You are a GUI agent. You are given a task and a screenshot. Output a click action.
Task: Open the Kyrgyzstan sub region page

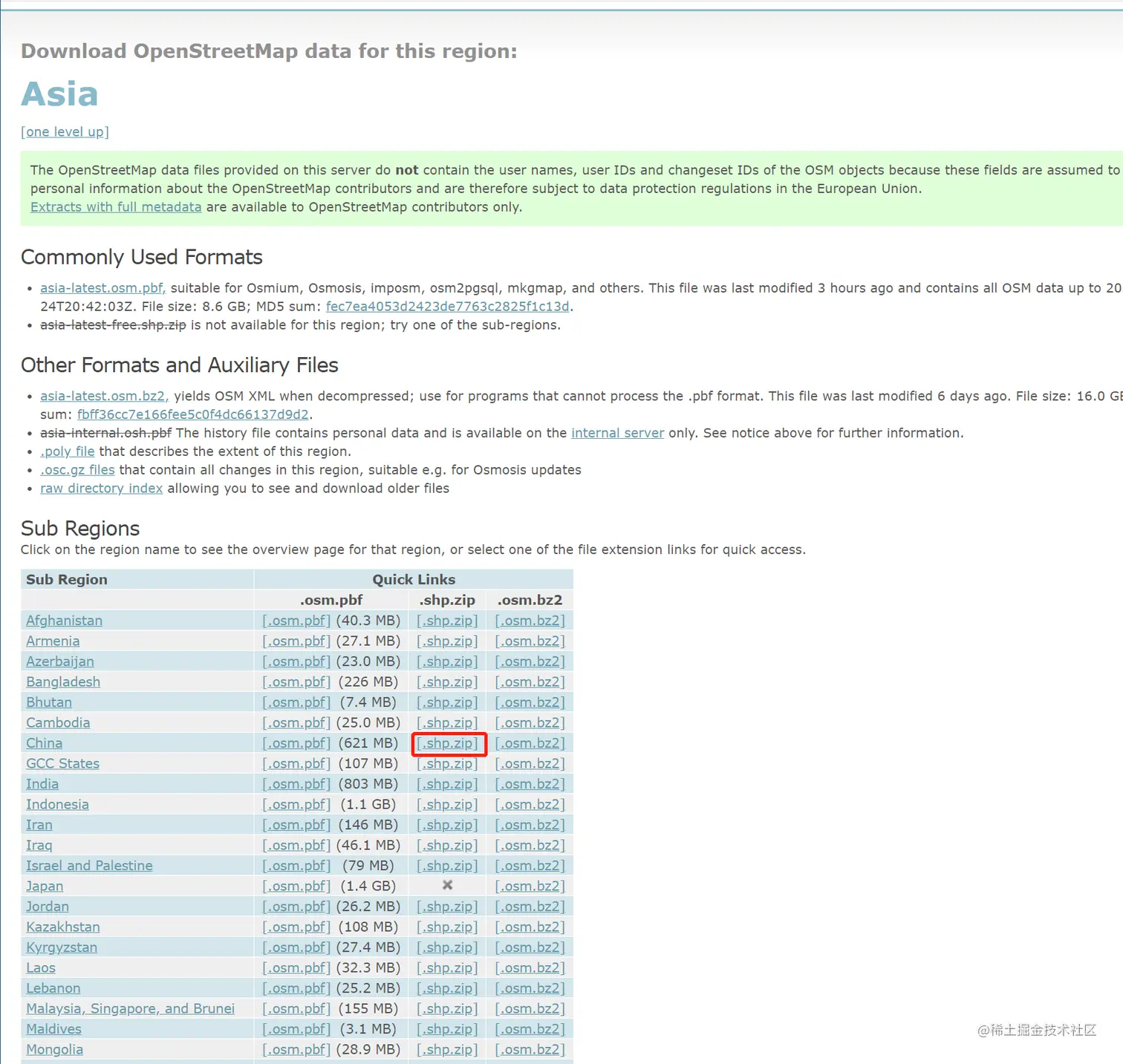(x=62, y=947)
